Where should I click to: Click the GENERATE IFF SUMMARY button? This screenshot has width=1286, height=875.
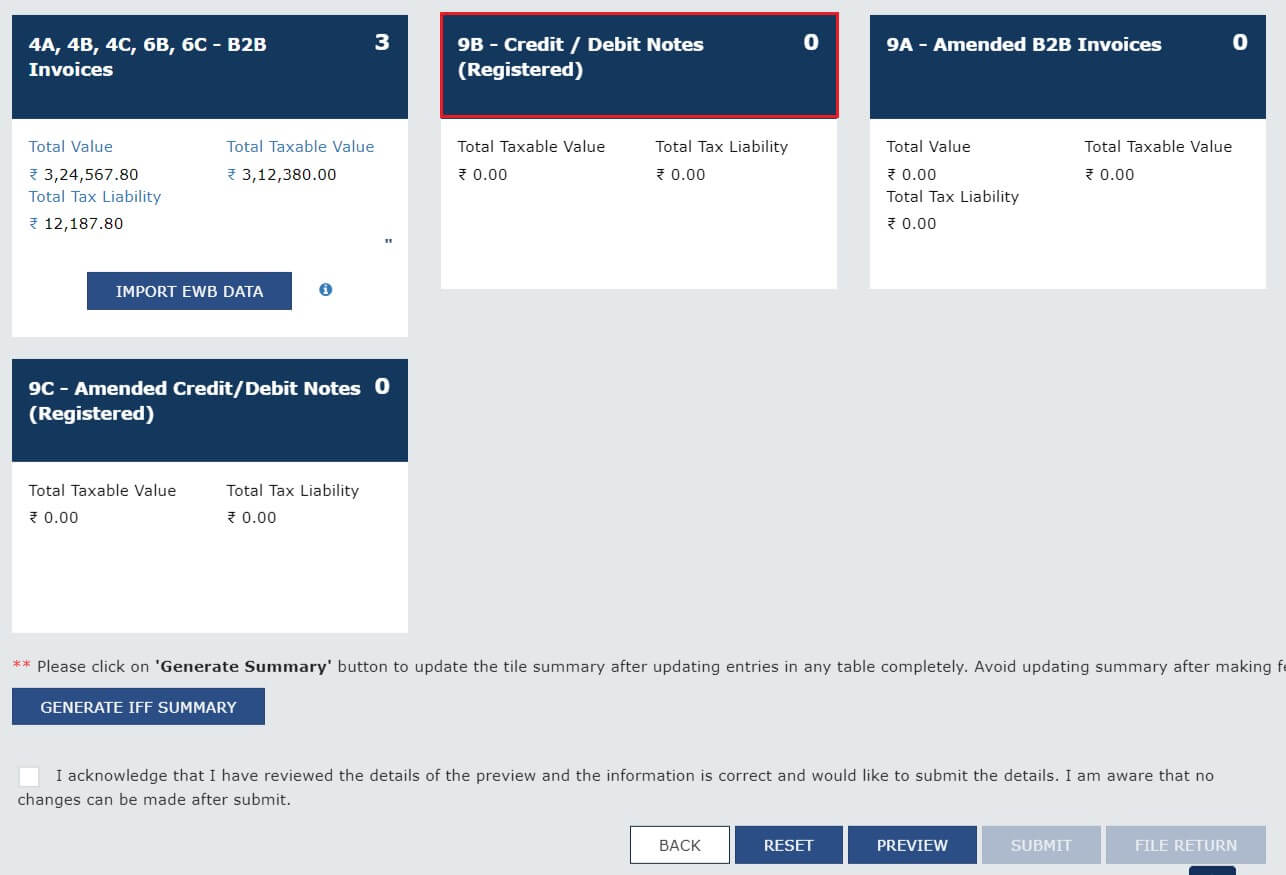[x=138, y=707]
